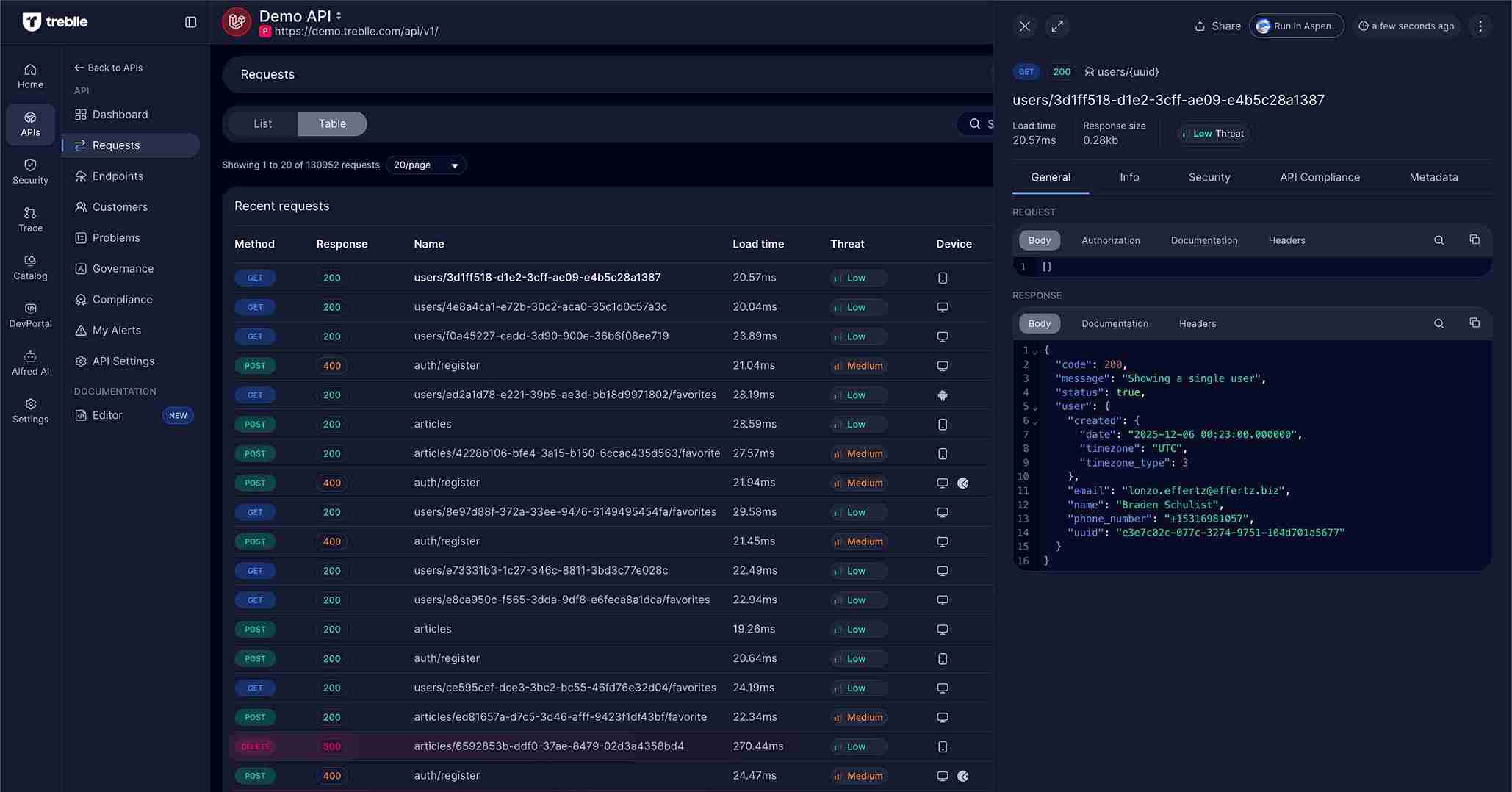
Task: Switch to the Metadata tab
Action: (x=1433, y=177)
